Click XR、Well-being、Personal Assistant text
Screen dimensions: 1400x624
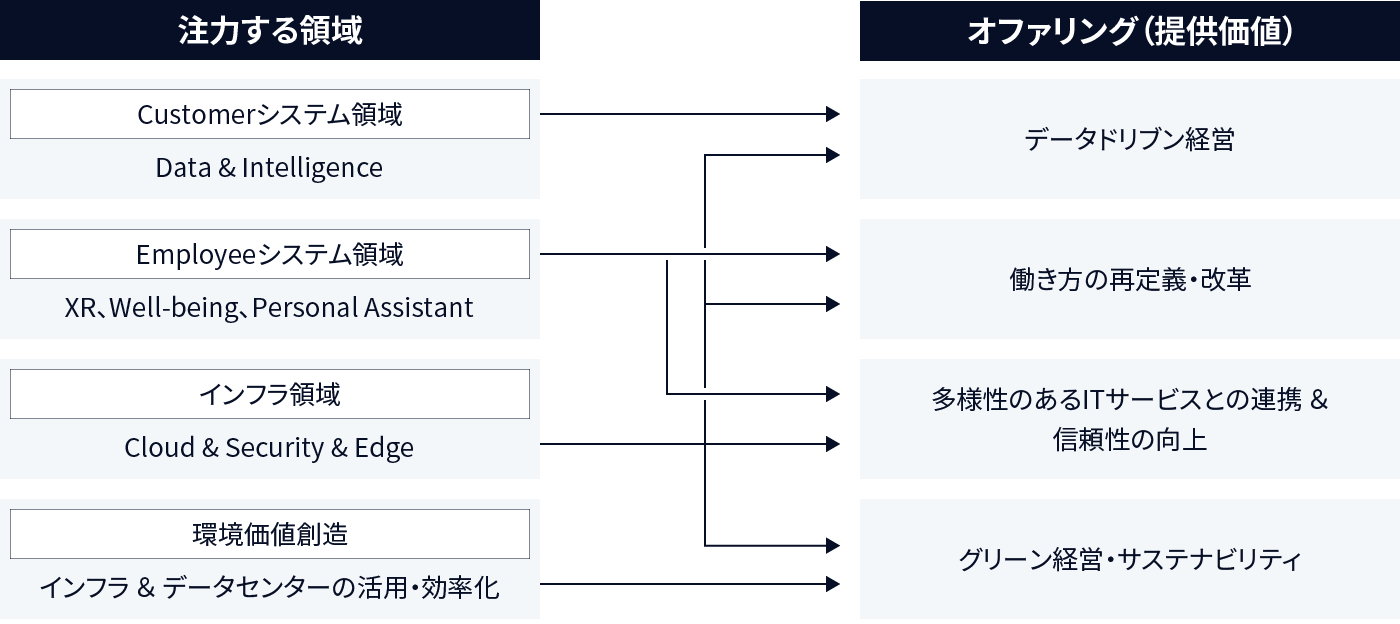coord(269,308)
